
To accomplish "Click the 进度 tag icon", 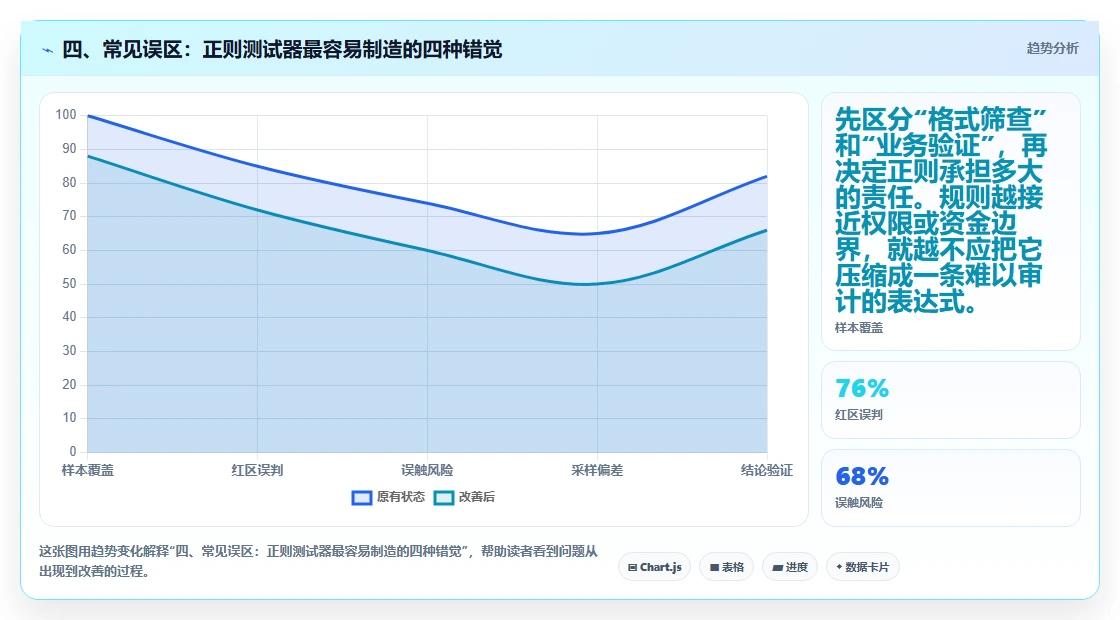I will coord(778,568).
